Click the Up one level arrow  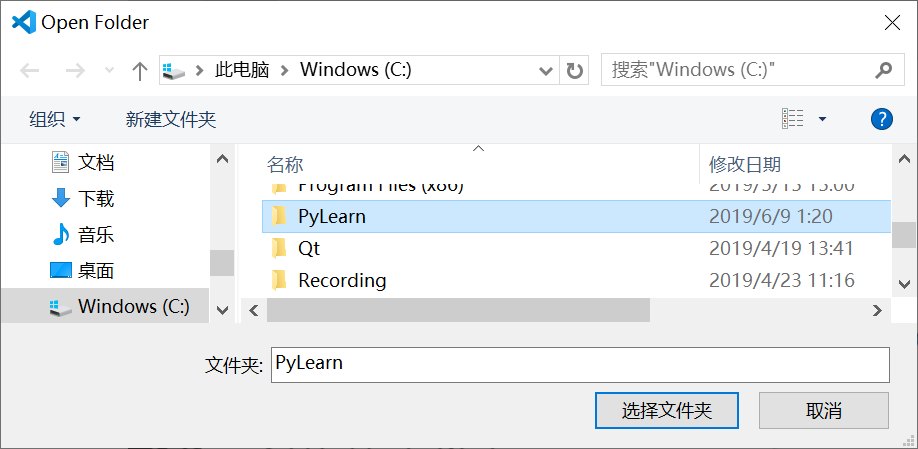click(x=140, y=70)
